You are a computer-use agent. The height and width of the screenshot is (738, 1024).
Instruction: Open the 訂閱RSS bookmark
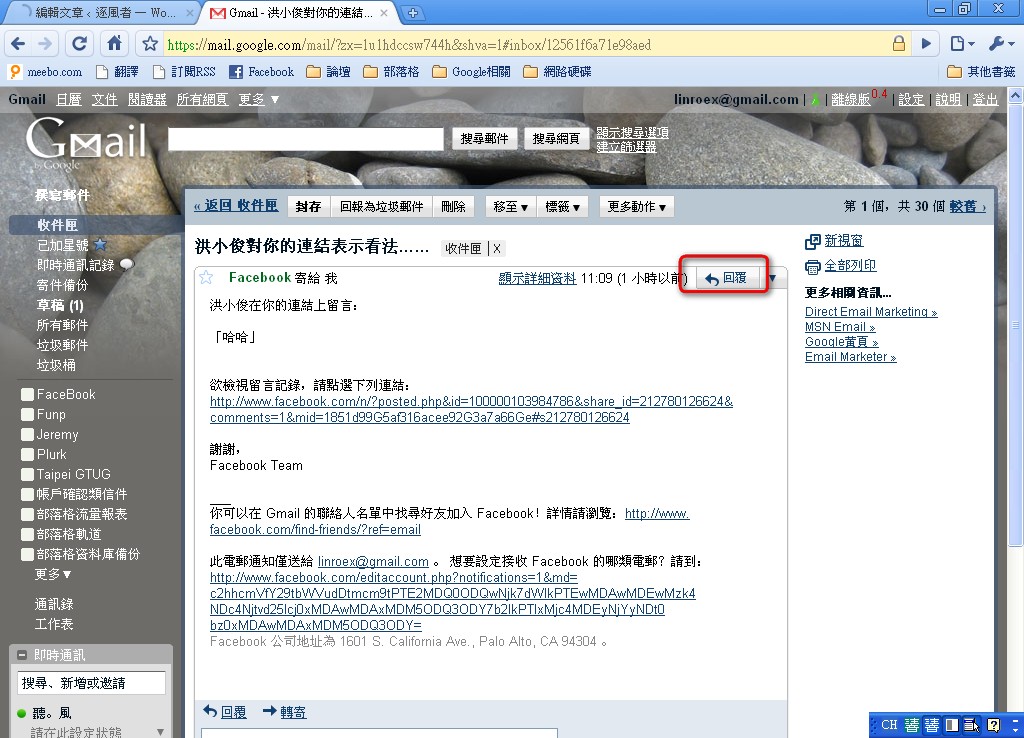click(x=184, y=72)
